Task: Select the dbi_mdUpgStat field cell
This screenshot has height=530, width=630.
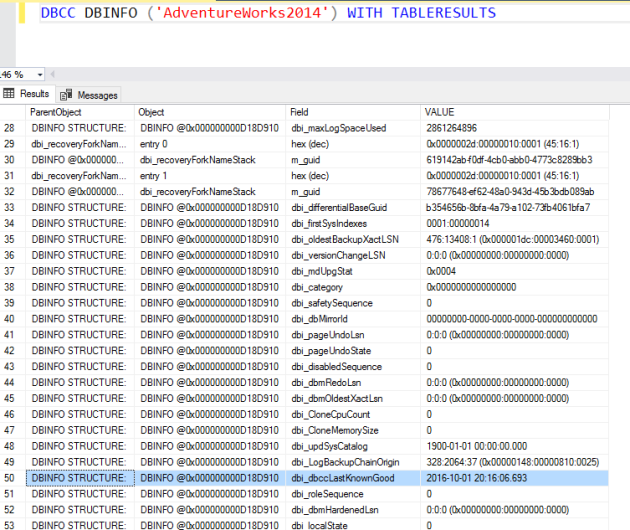Action: 353,271
